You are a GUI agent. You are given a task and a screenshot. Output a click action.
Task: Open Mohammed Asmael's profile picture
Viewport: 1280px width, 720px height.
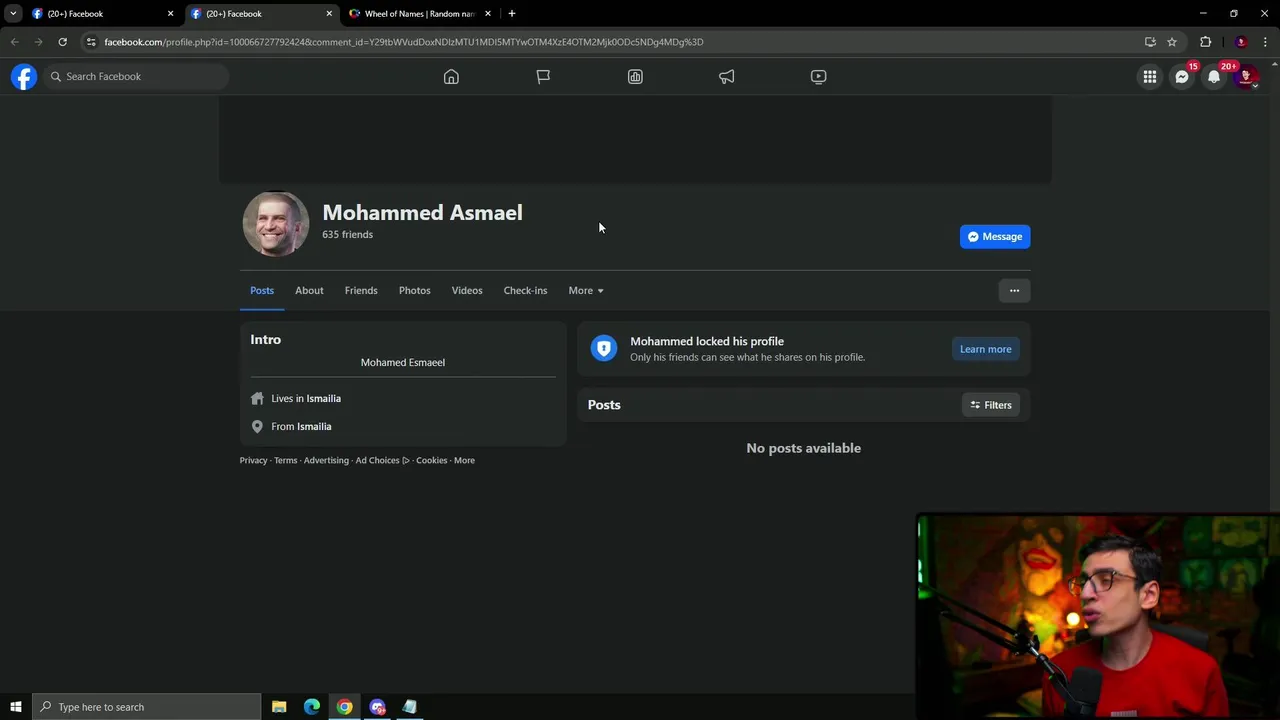(x=276, y=224)
